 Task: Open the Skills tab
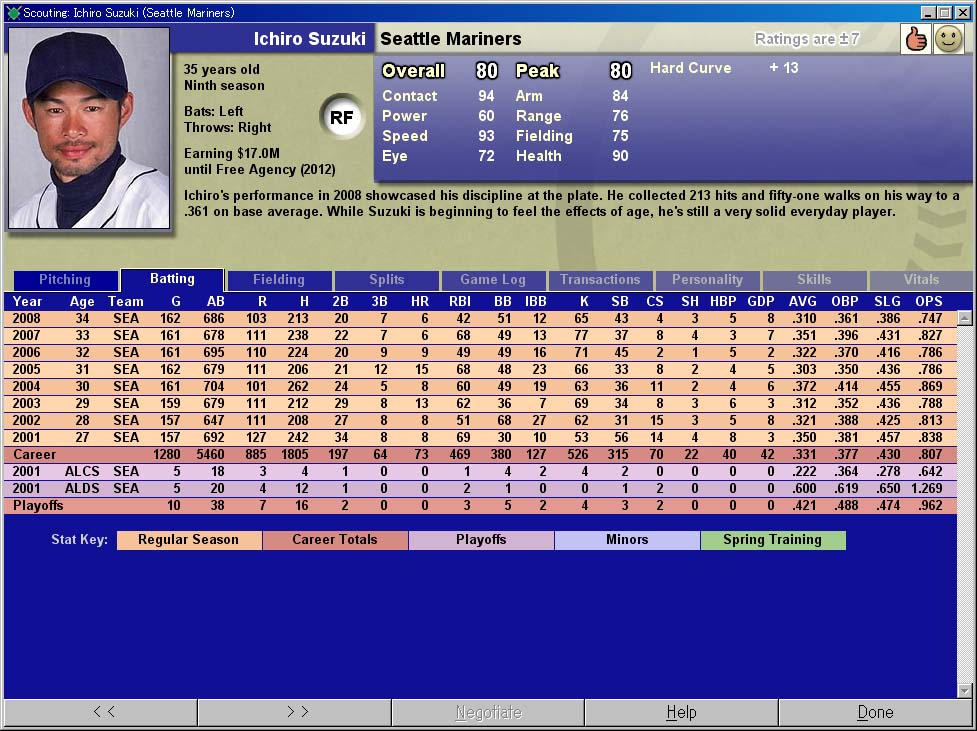coord(814,280)
